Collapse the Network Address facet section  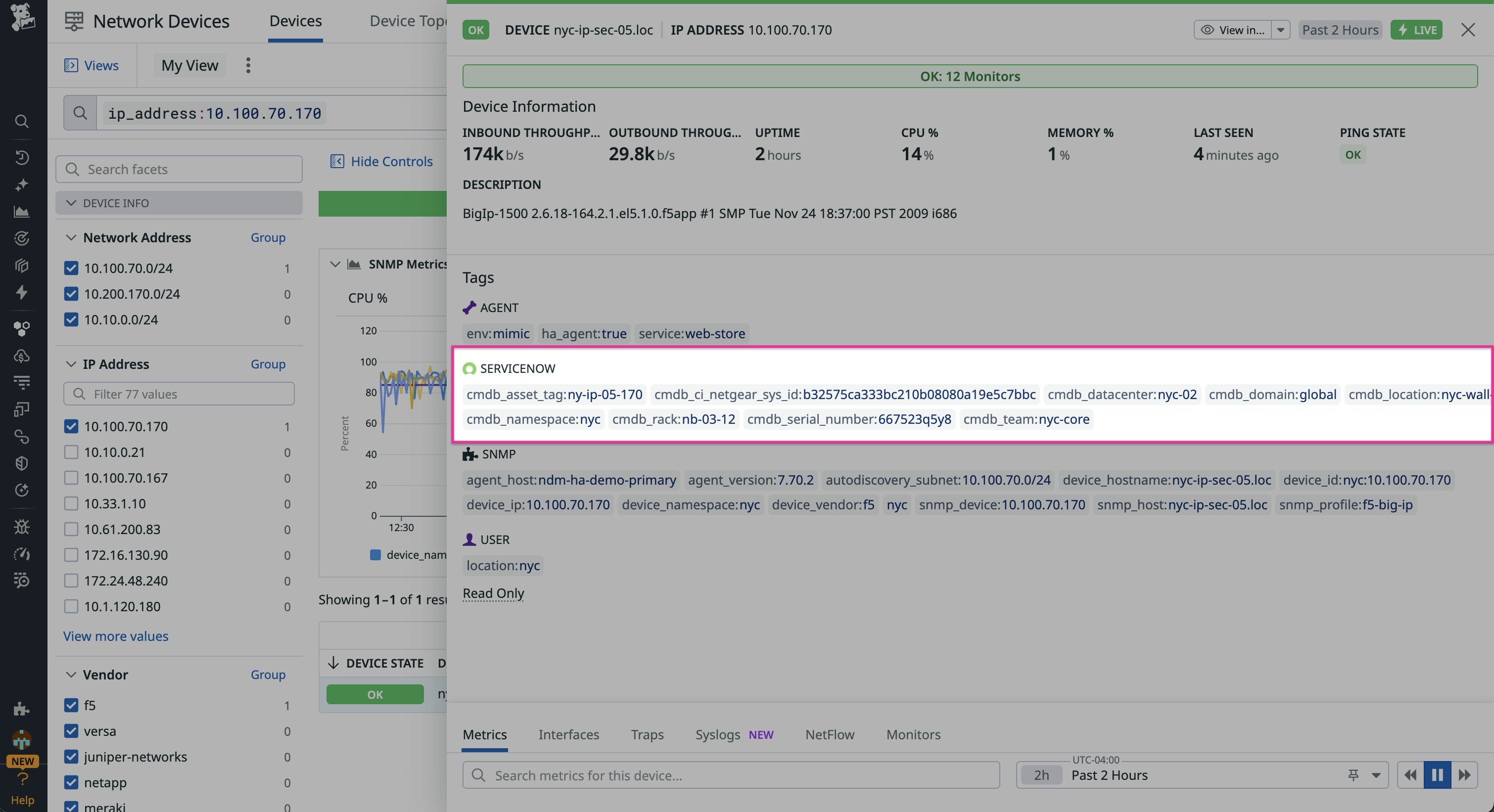click(x=71, y=238)
